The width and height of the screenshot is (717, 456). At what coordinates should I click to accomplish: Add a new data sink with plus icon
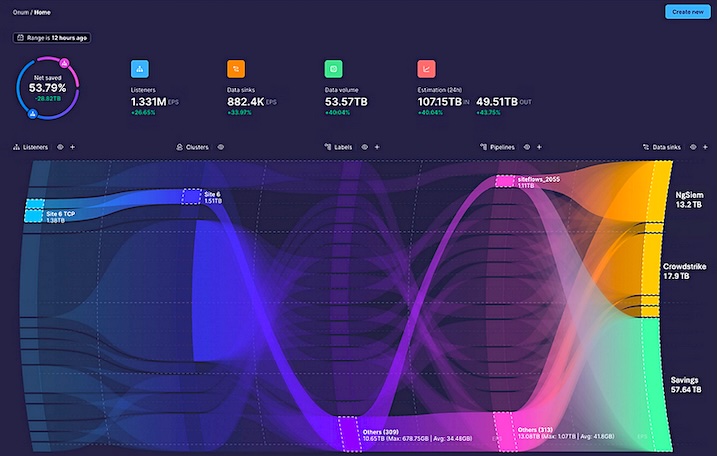[704, 147]
